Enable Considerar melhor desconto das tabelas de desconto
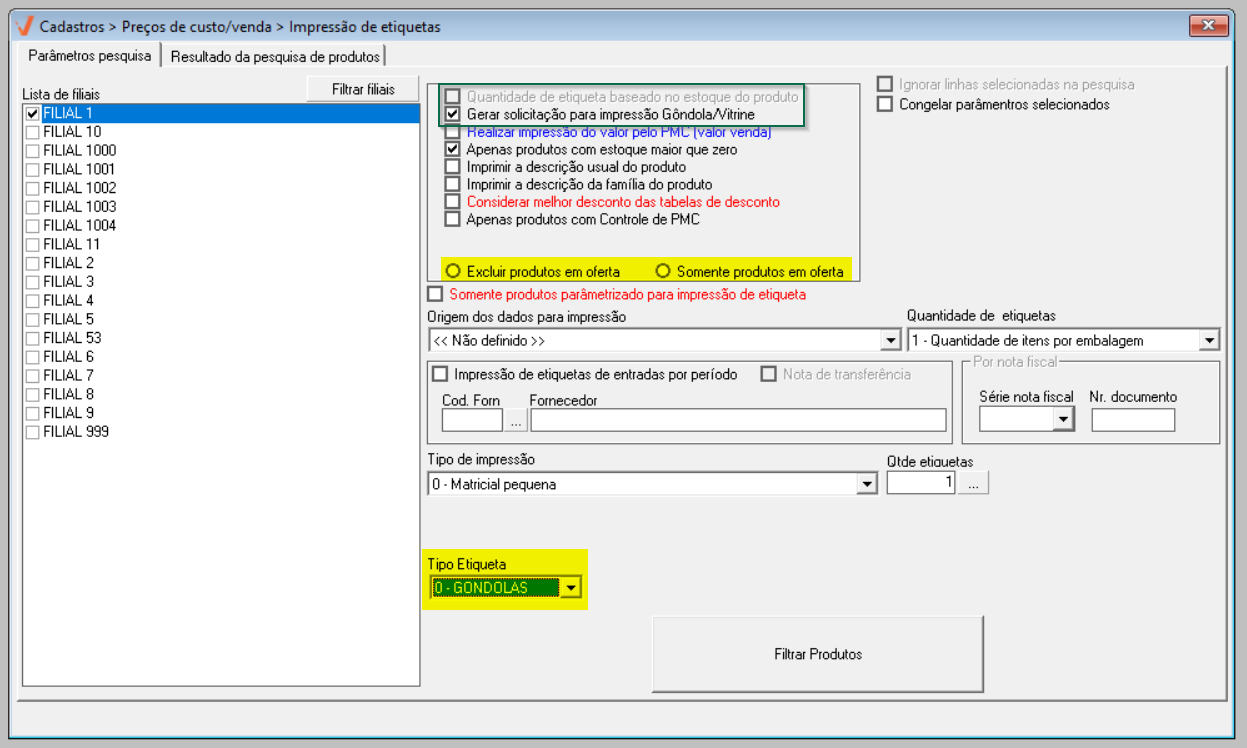Image resolution: width=1247 pixels, height=748 pixels. [453, 202]
